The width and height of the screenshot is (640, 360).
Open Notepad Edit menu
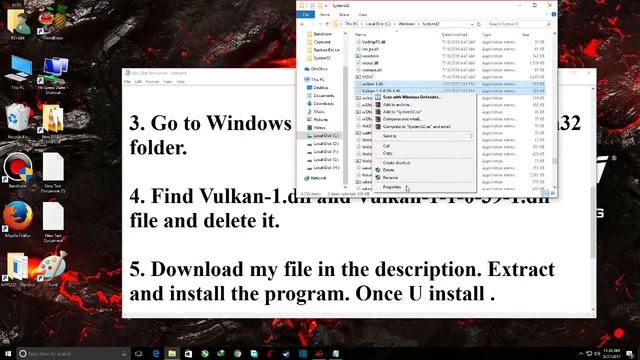point(138,82)
